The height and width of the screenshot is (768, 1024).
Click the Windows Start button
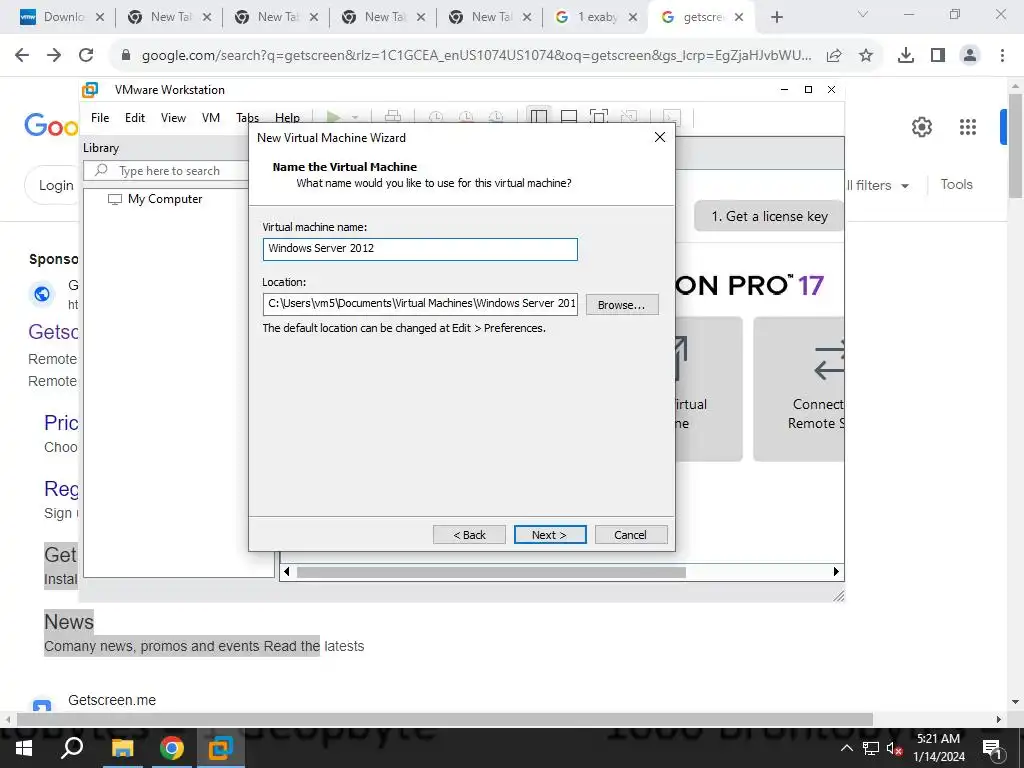click(x=24, y=748)
